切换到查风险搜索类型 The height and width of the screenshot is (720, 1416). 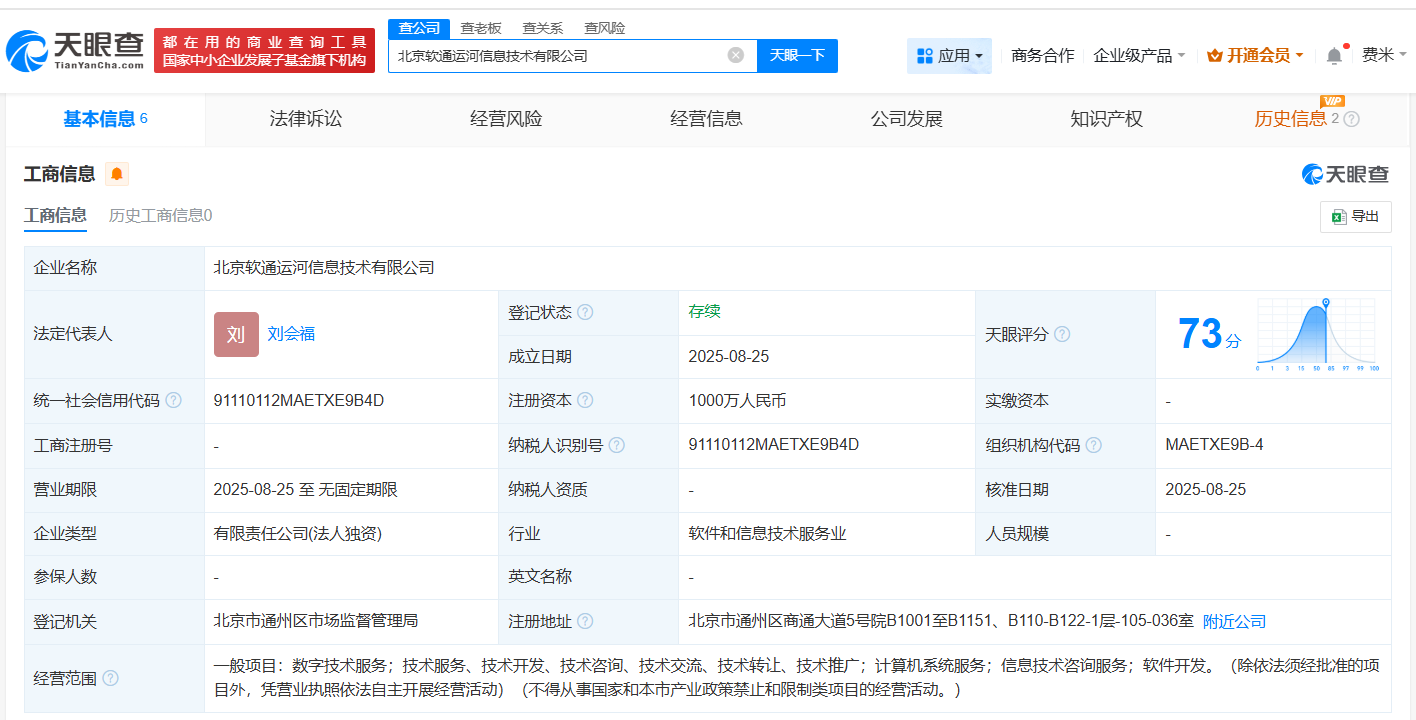click(x=604, y=27)
